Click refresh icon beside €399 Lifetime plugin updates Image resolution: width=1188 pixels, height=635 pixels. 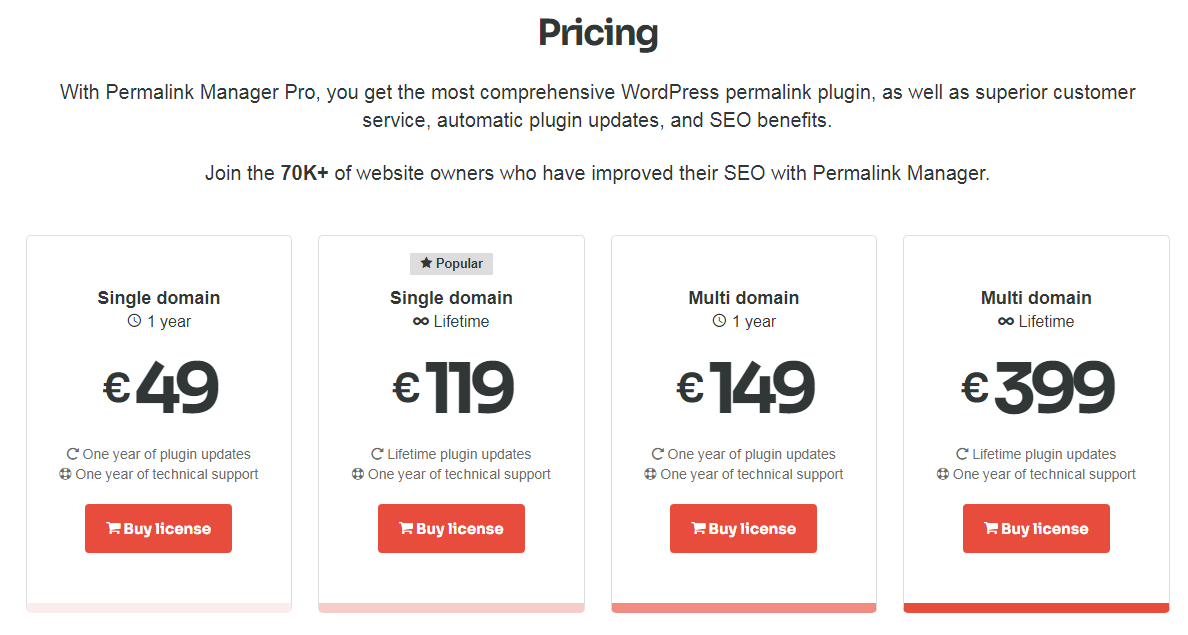pos(962,454)
